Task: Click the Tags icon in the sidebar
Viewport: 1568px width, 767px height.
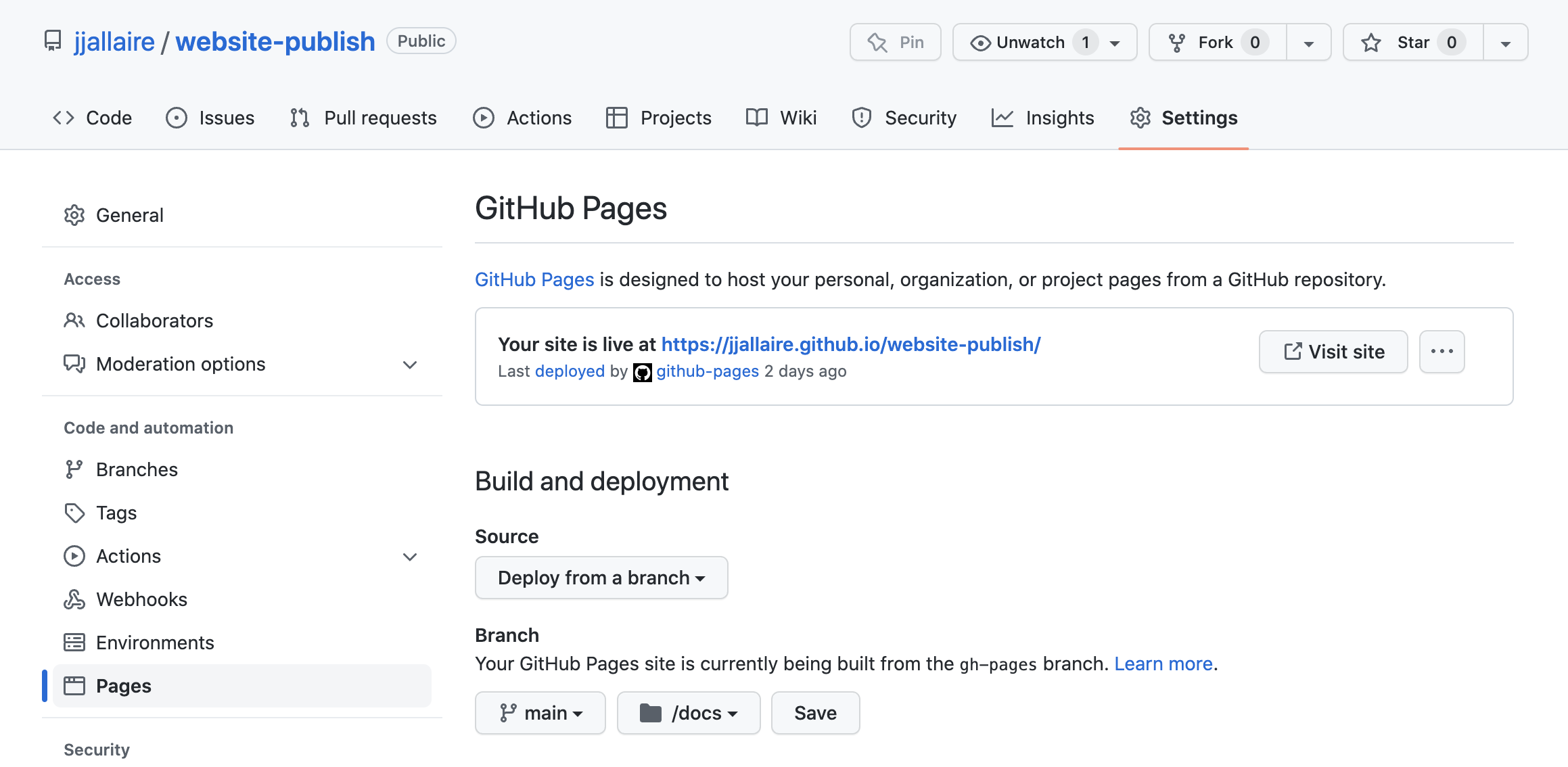Action: (74, 513)
